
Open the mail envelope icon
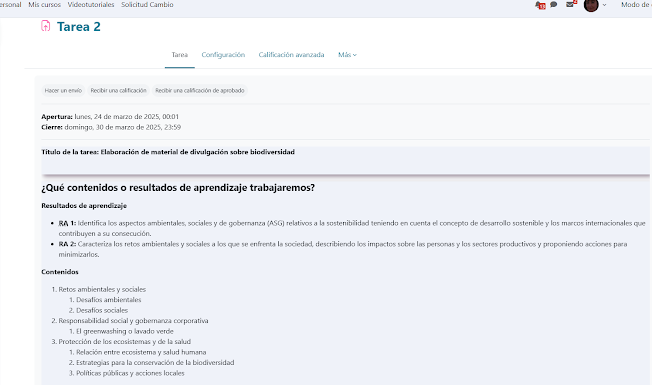pos(570,4)
